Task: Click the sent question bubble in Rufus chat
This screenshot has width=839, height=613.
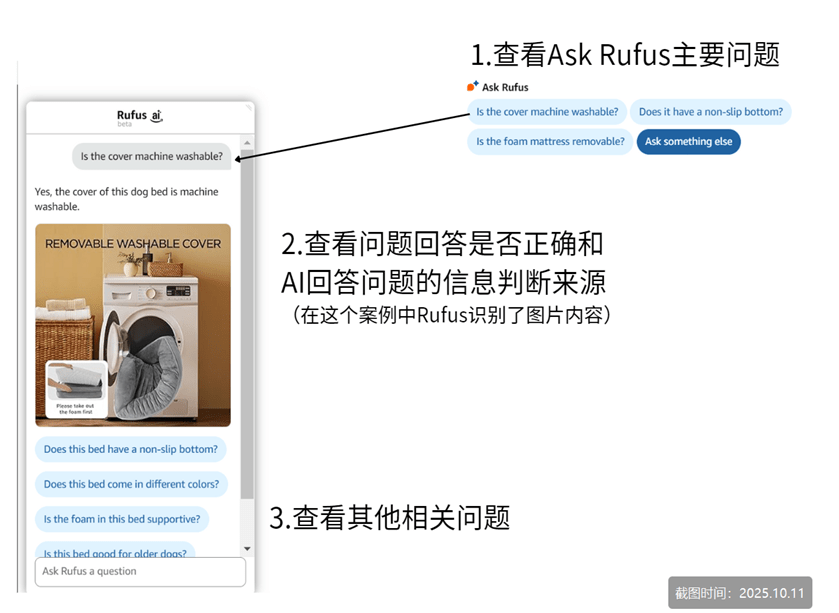Action: tap(151, 156)
